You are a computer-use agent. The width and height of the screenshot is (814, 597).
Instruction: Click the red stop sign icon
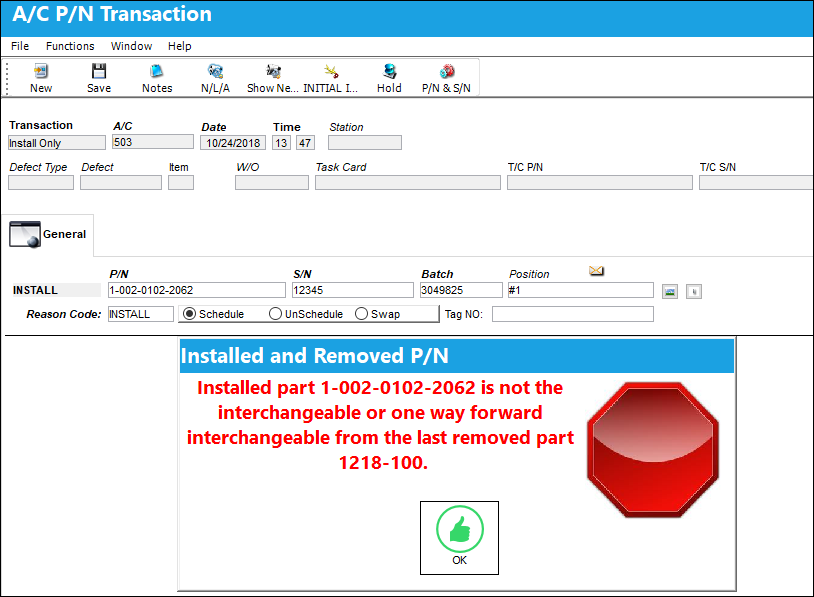coord(653,450)
